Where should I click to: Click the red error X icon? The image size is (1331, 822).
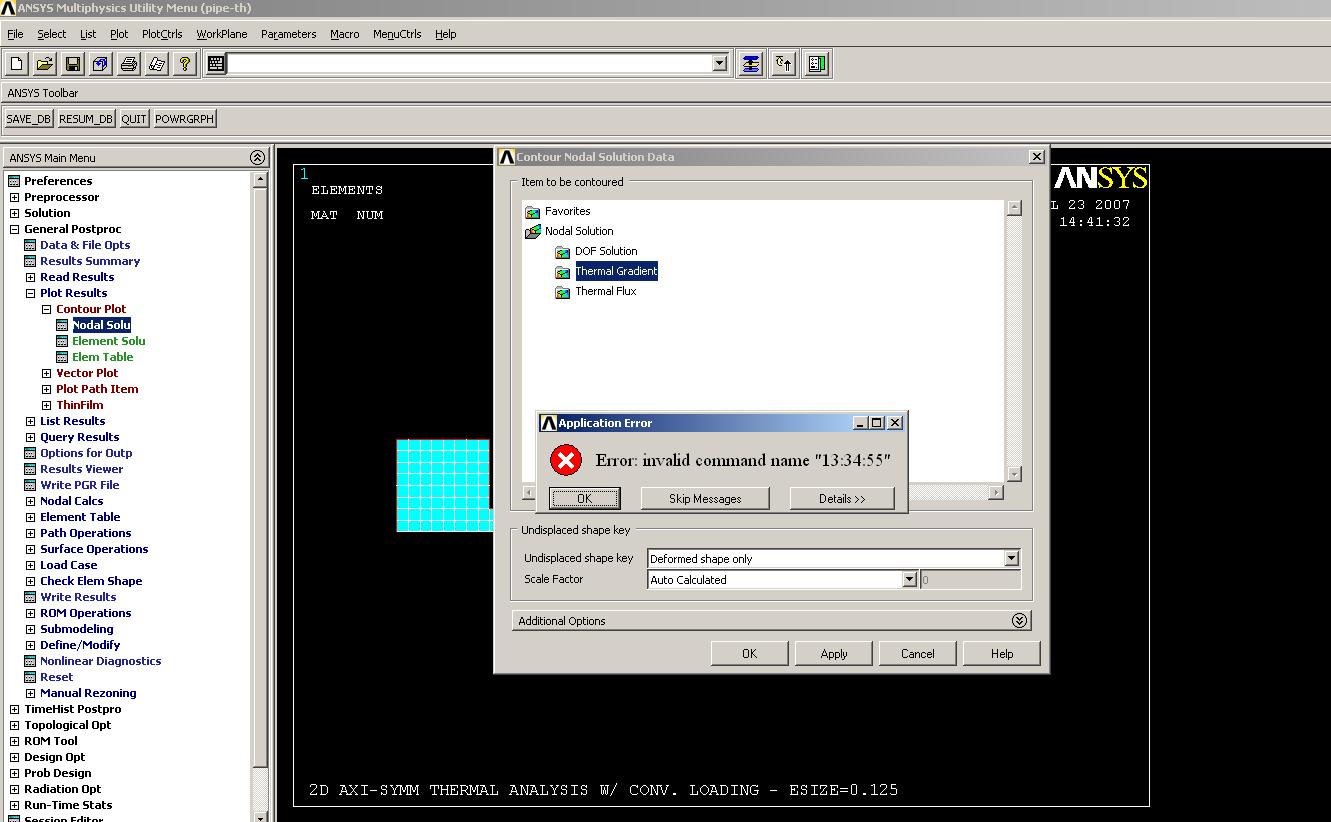pos(566,460)
